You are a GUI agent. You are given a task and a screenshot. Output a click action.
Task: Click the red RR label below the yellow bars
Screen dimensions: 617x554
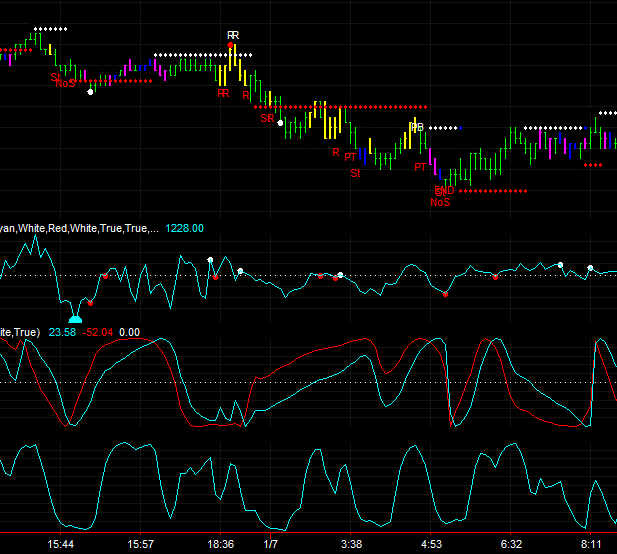click(223, 93)
